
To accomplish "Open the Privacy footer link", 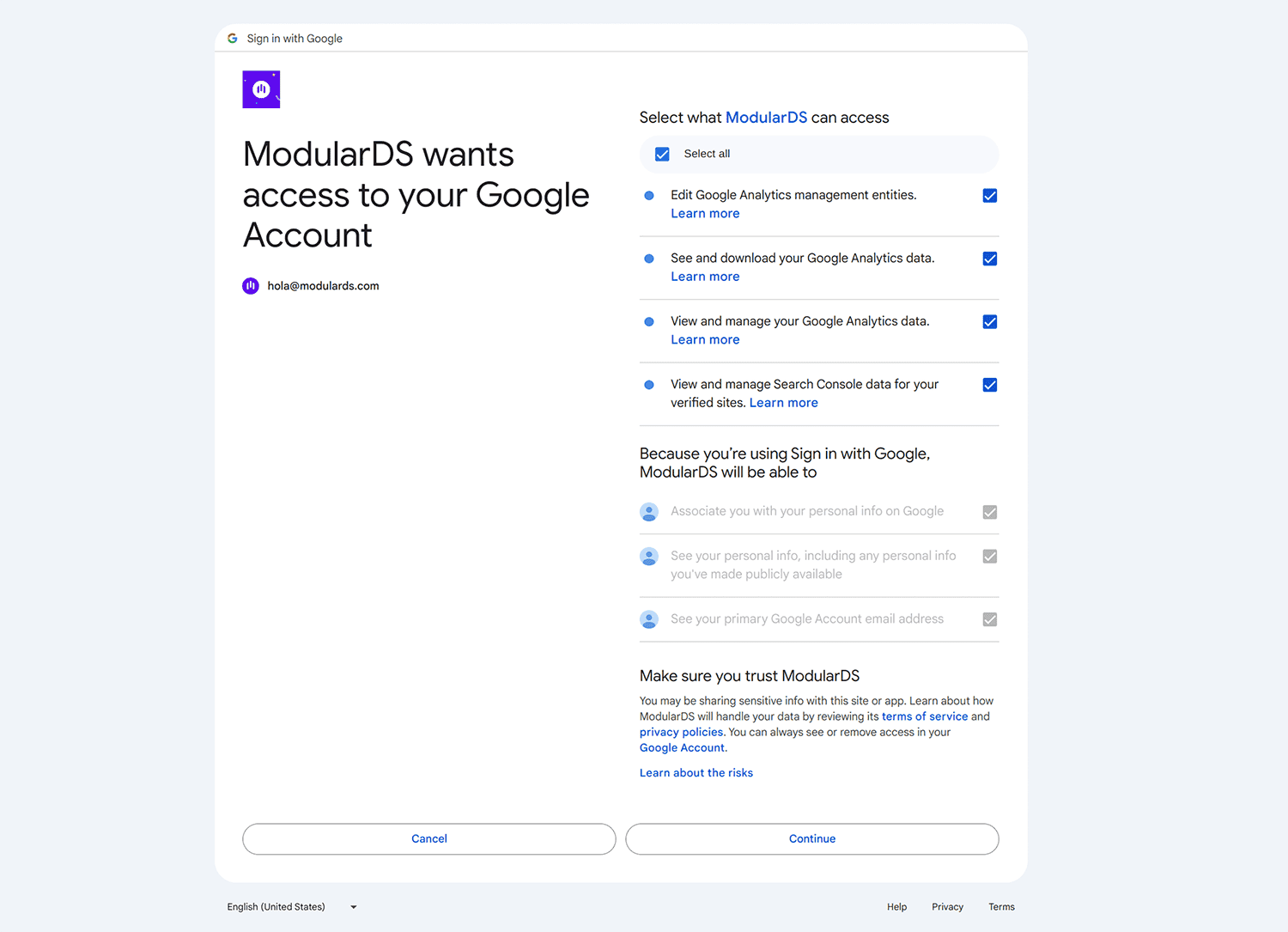I will coord(948,907).
